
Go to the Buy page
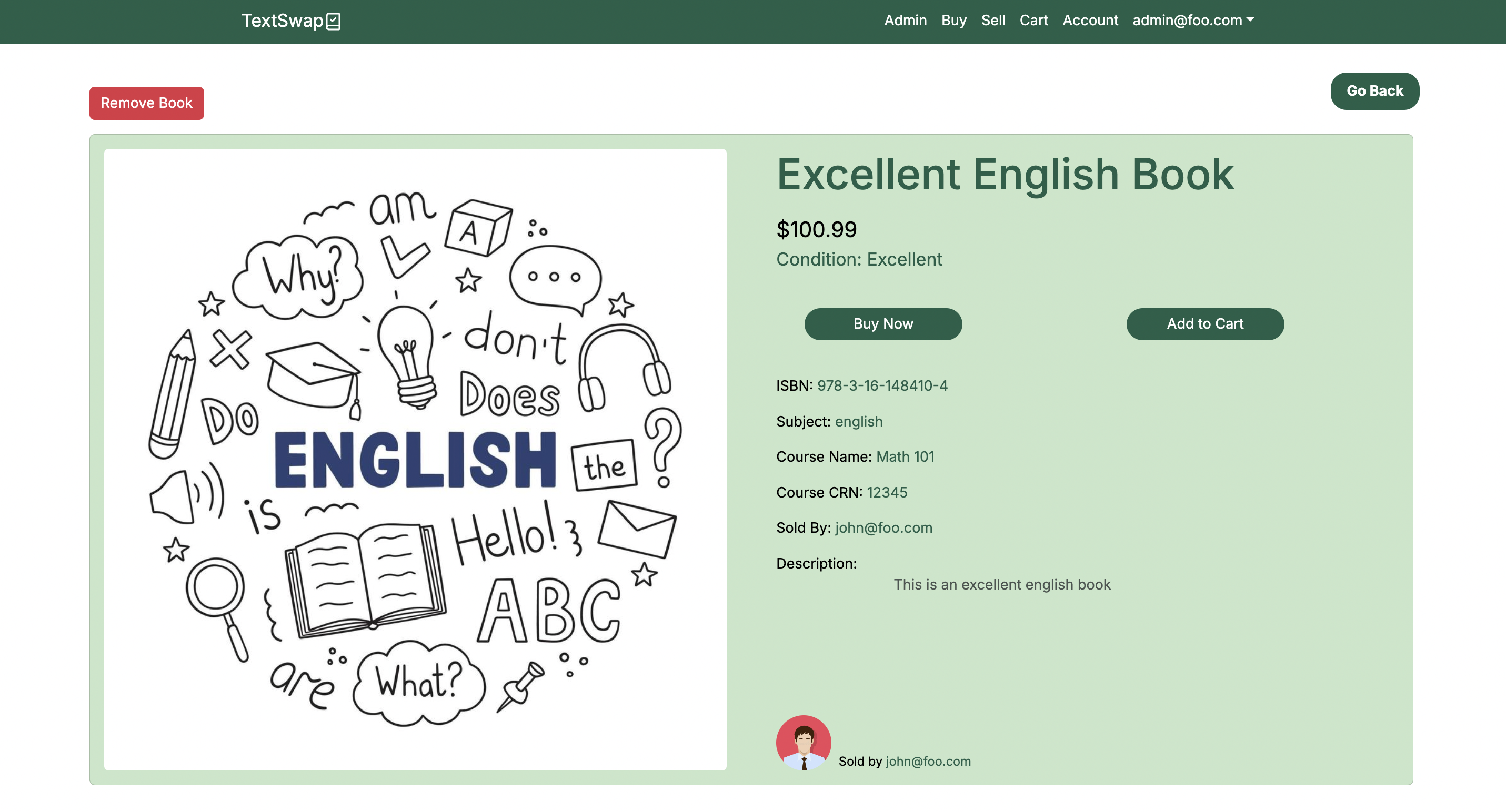point(953,21)
